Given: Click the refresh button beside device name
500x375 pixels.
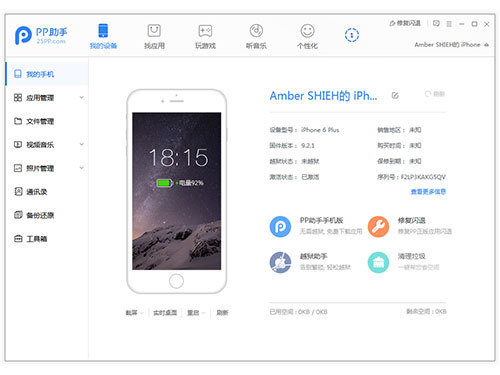Looking at the screenshot, I should [435, 94].
